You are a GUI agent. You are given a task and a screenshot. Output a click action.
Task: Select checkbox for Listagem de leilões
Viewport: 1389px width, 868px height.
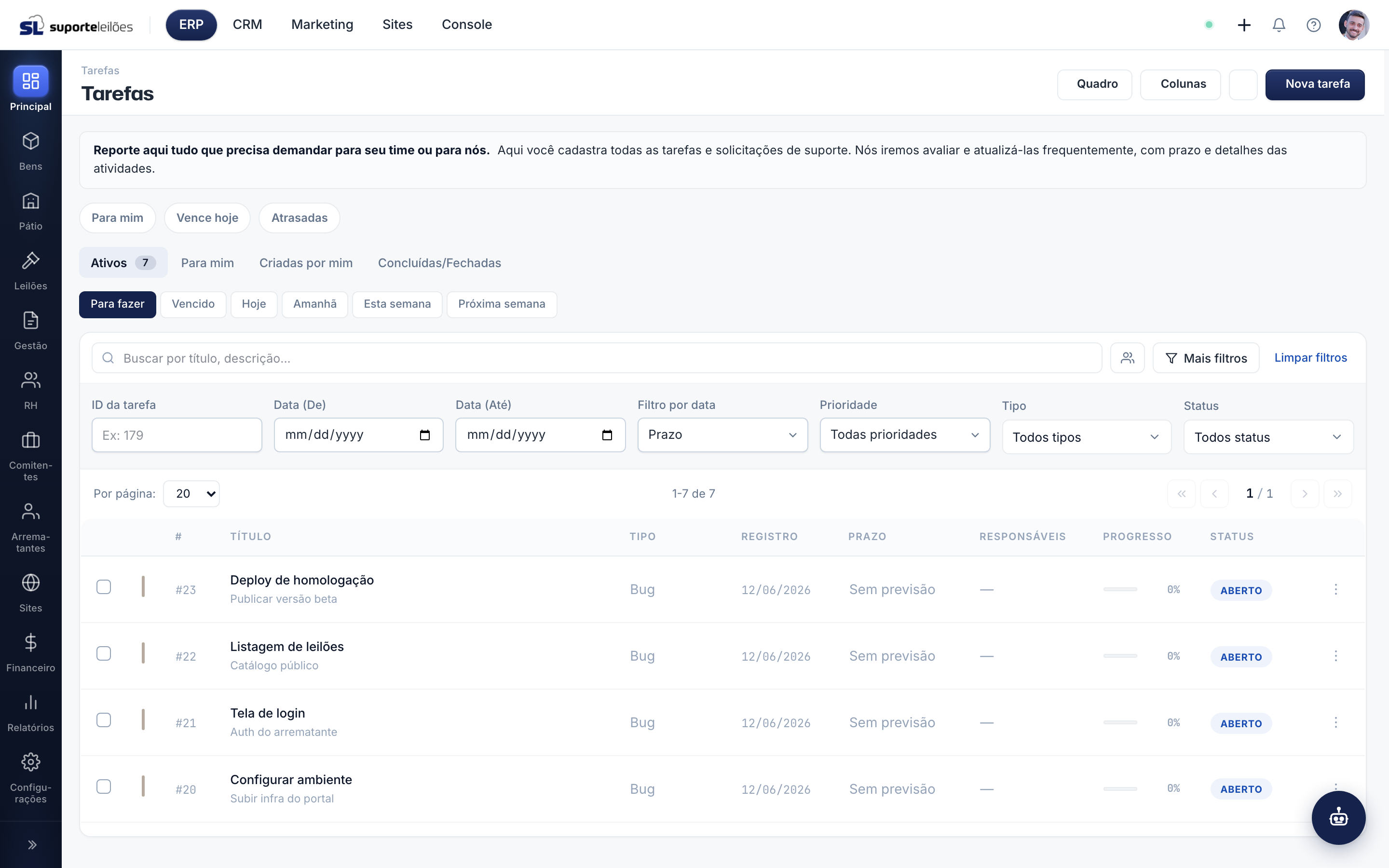[x=104, y=653]
